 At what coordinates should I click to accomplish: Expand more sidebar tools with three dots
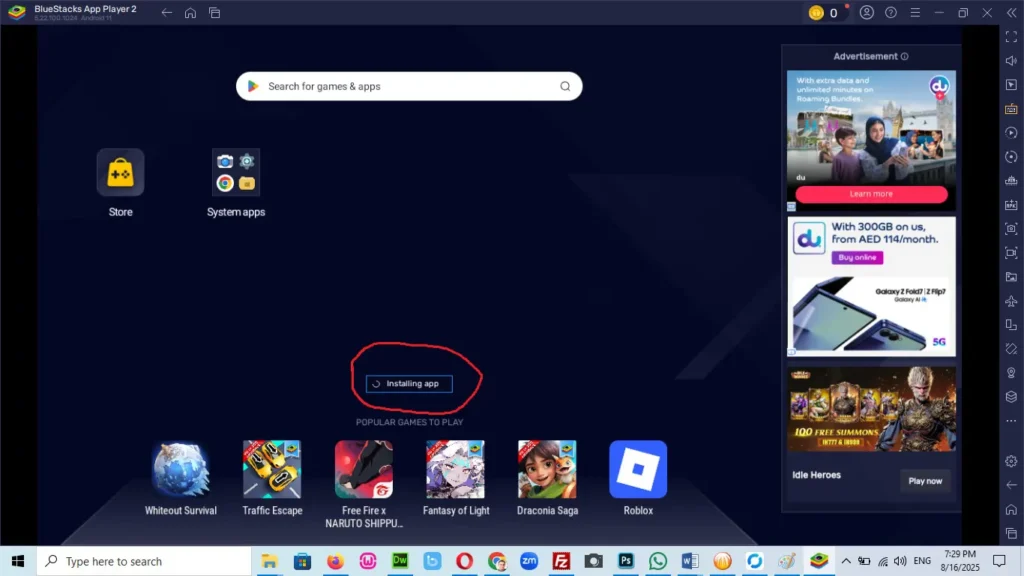point(1011,421)
